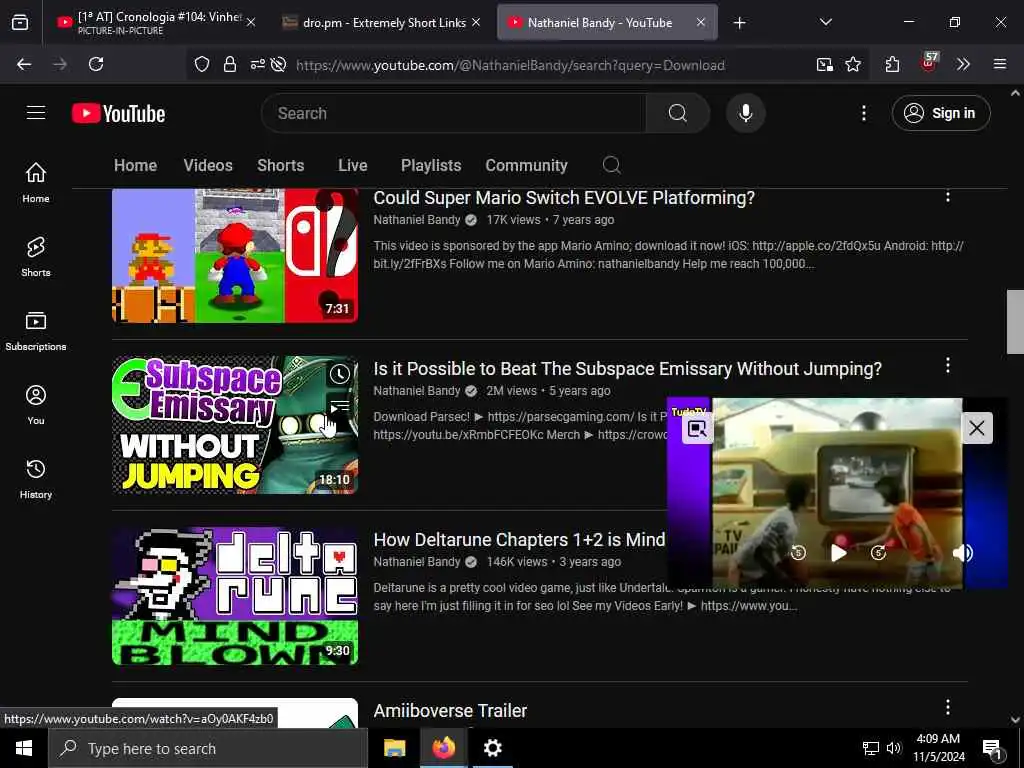This screenshot has width=1024, height=768.
Task: Expand more toolbar tools chevron
Action: pyautogui.click(x=963, y=64)
